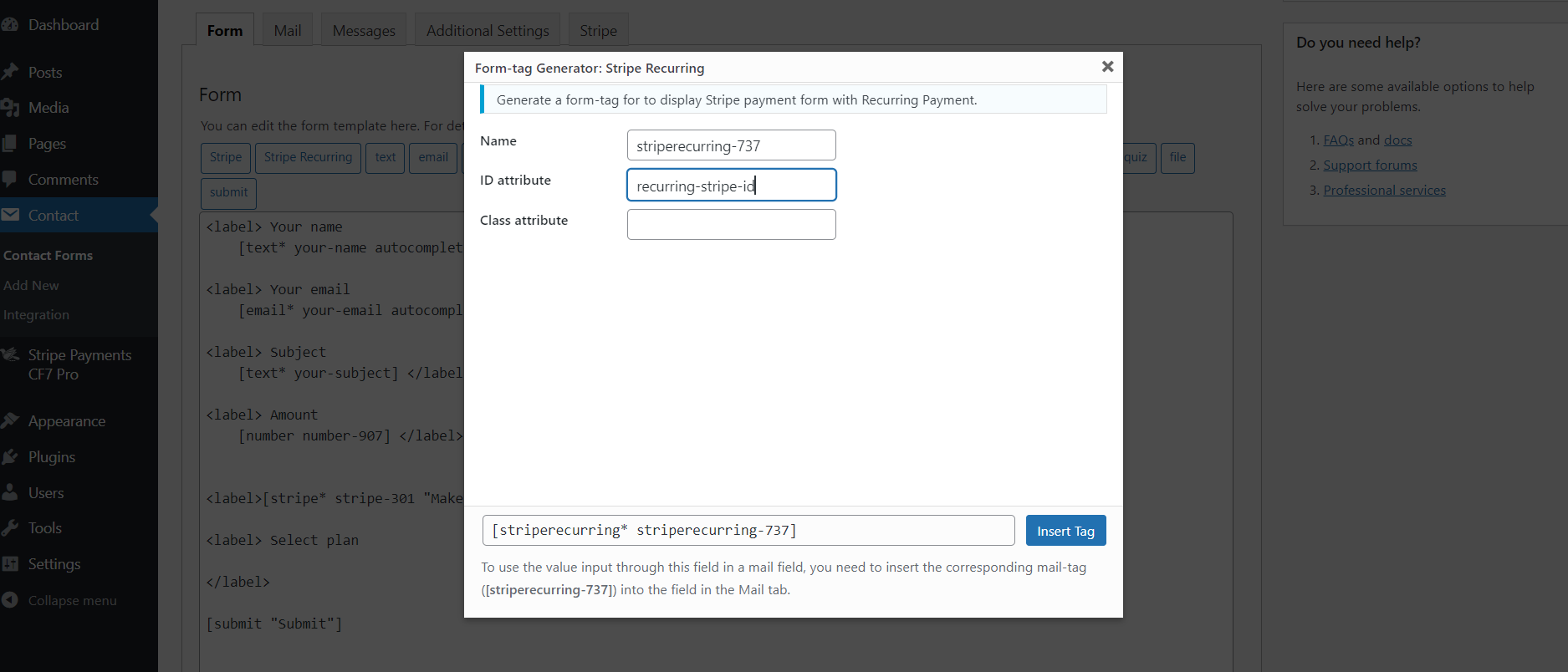
Task: Switch to the Mail tab
Action: (287, 31)
